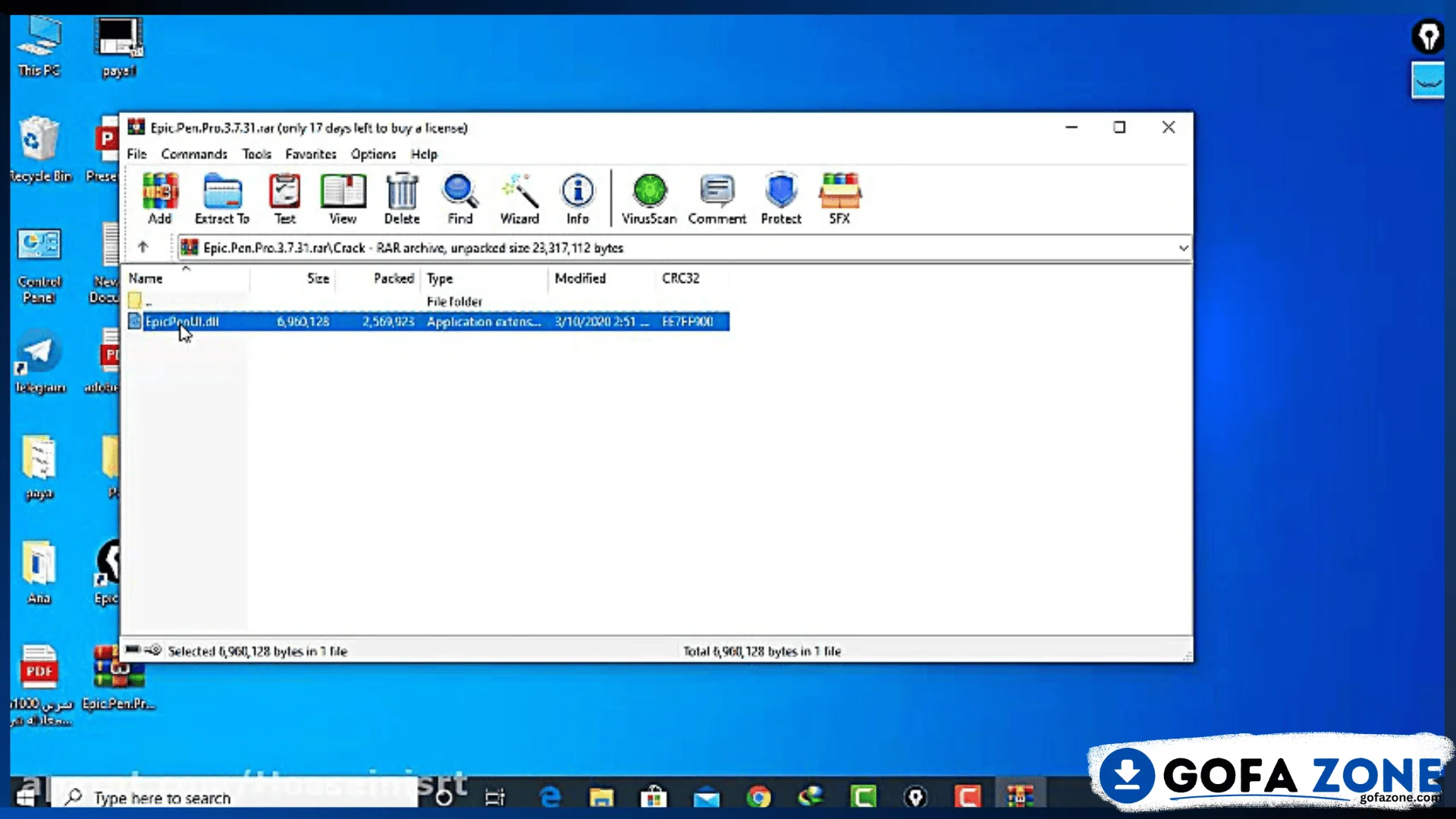Click 'Application extens...' type cell
The width and height of the screenshot is (1456, 819).
484,322
